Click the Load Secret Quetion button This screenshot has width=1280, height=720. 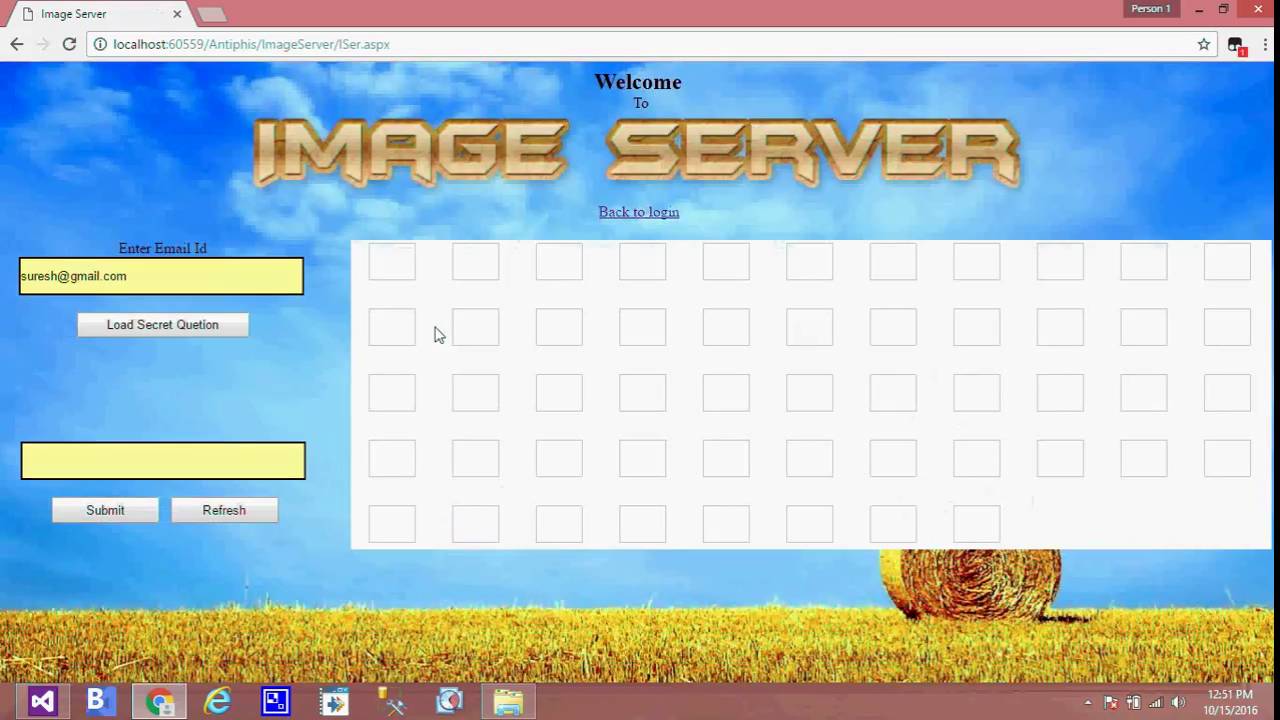pyautogui.click(x=163, y=324)
